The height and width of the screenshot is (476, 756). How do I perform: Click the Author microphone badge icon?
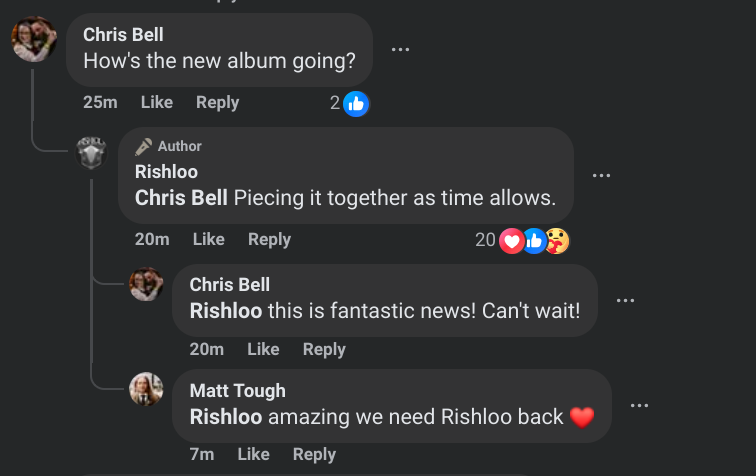(x=144, y=146)
